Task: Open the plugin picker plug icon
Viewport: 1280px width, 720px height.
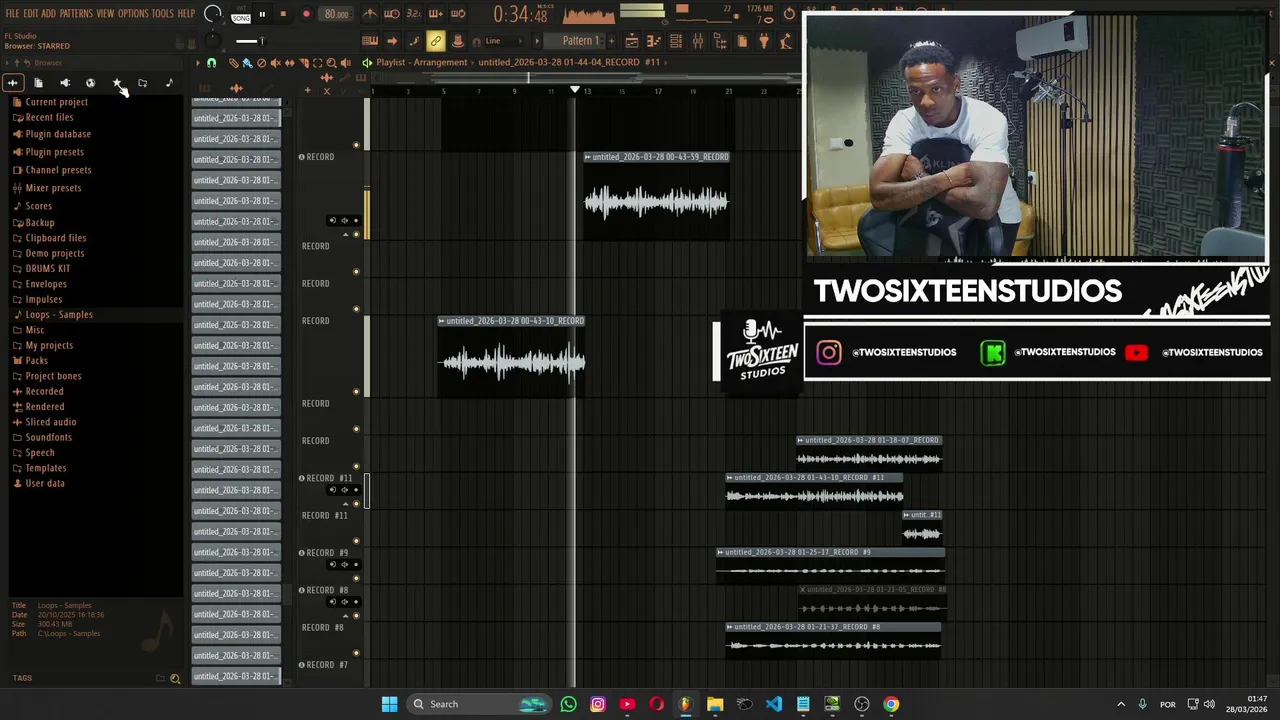Action: pyautogui.click(x=764, y=41)
